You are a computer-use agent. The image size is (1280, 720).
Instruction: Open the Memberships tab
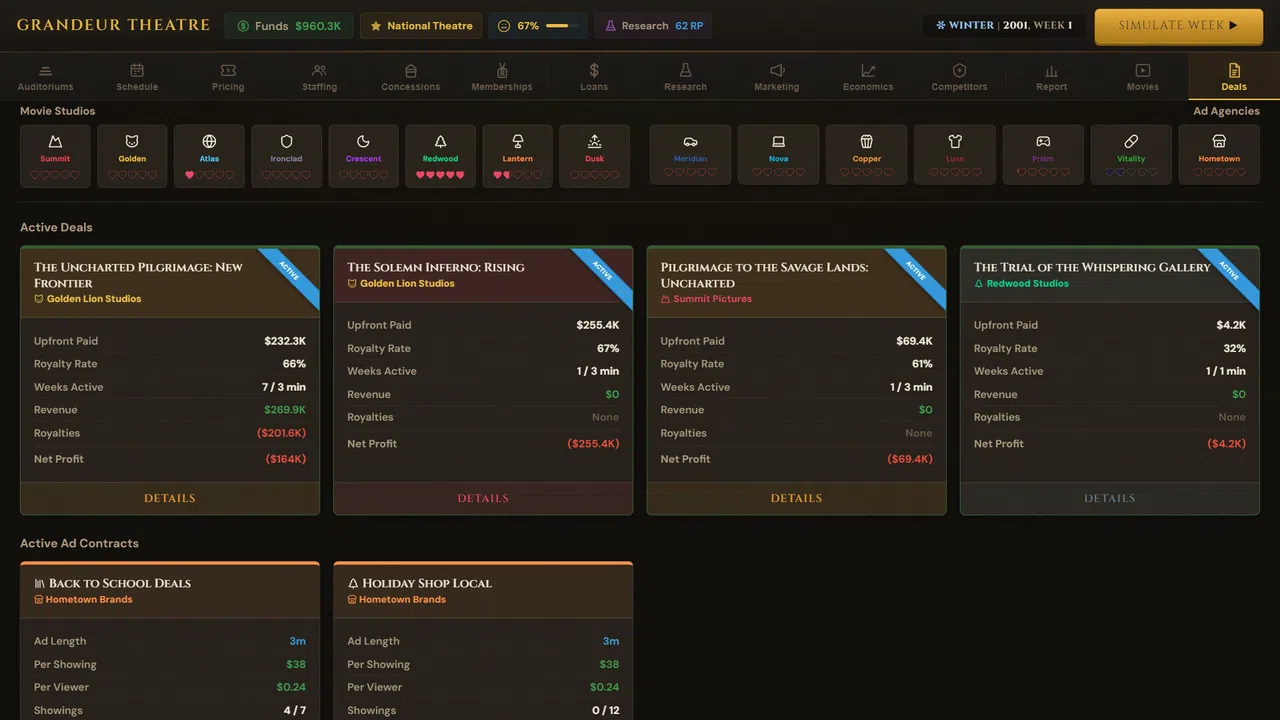pos(502,77)
